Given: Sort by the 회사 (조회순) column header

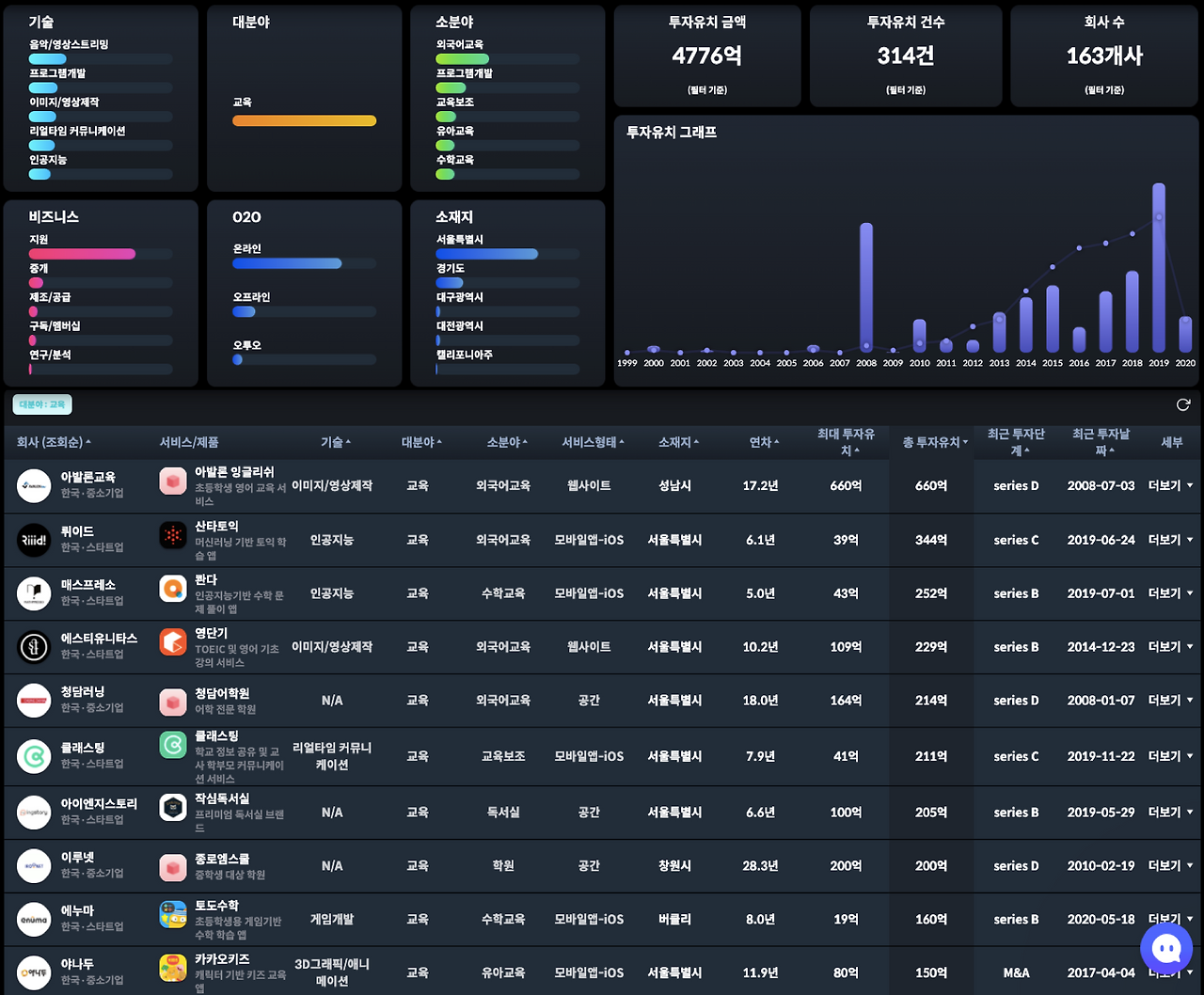Looking at the screenshot, I should point(54,442).
